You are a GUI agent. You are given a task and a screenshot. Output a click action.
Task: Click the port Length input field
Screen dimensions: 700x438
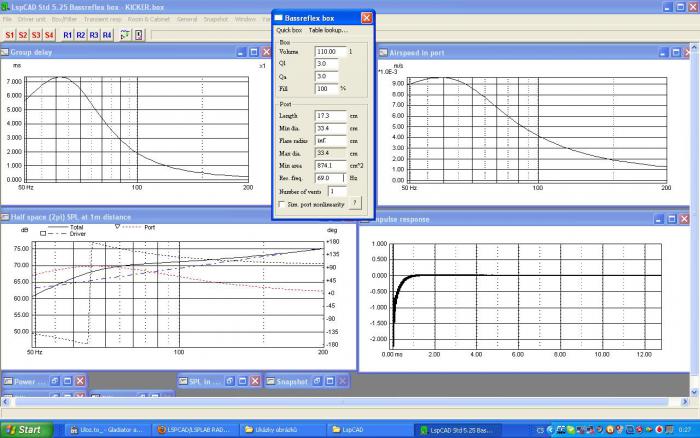pos(330,116)
